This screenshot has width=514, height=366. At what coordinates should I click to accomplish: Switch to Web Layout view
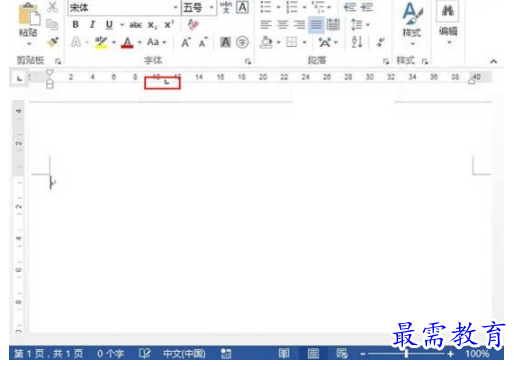[x=342, y=353]
